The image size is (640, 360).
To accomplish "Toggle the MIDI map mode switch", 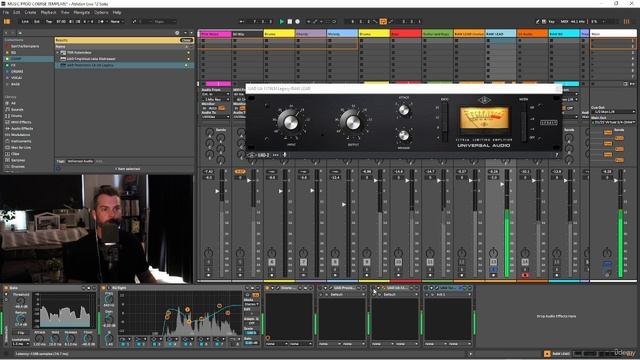I will [564, 21].
